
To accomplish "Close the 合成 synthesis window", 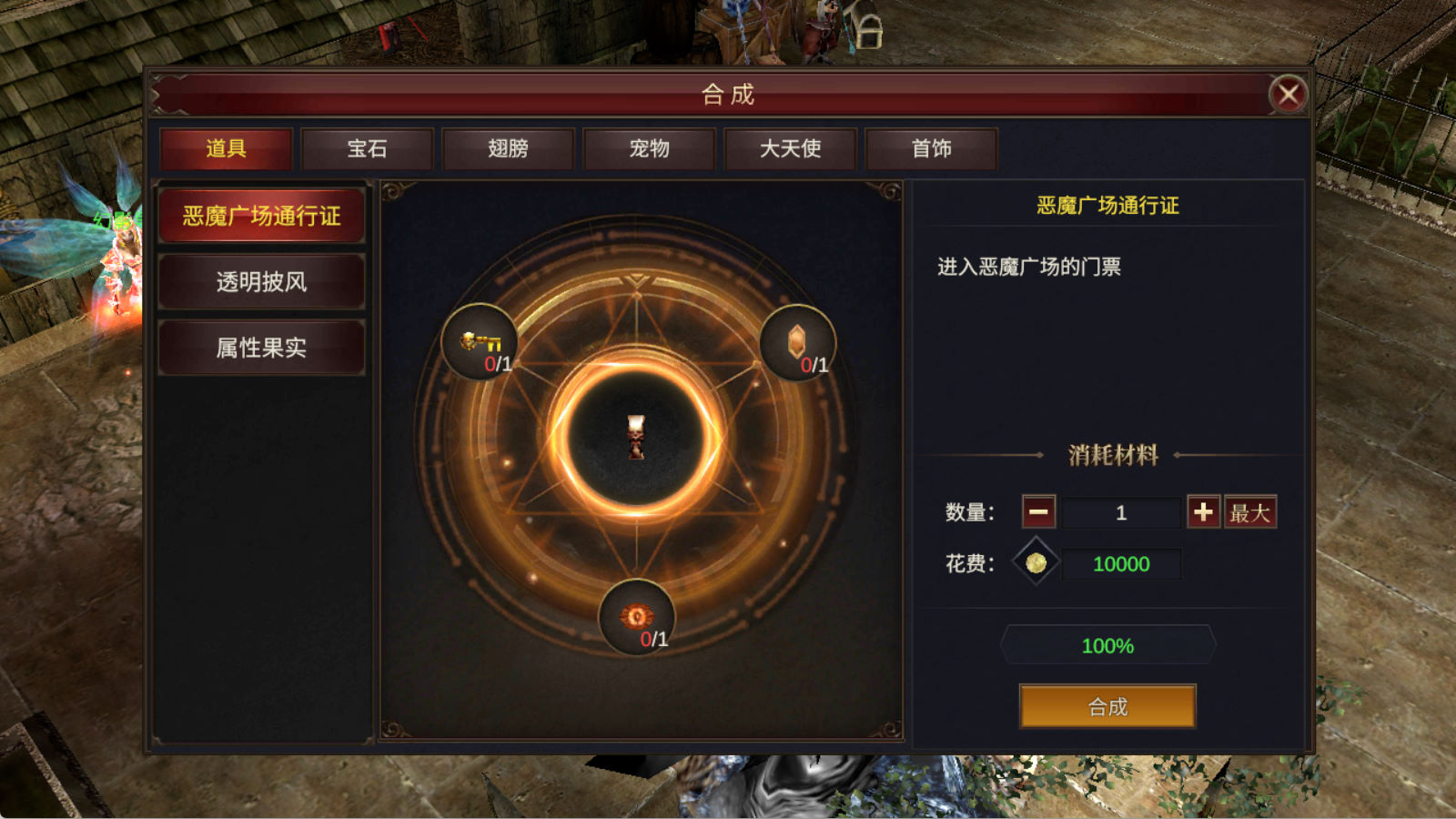I will 1289,94.
